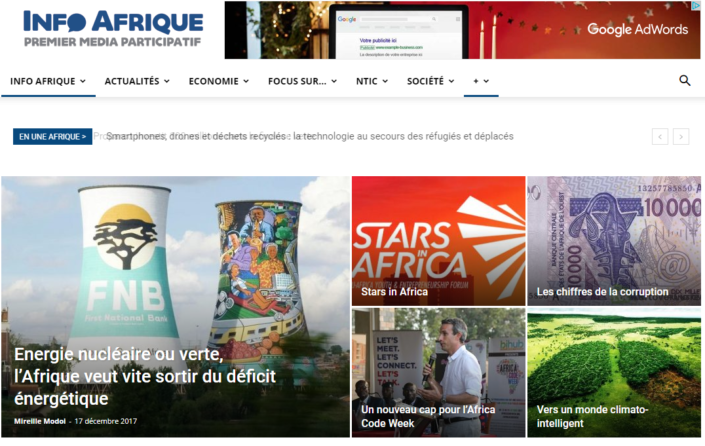Open the Société menu item
The image size is (705, 446).
click(430, 81)
